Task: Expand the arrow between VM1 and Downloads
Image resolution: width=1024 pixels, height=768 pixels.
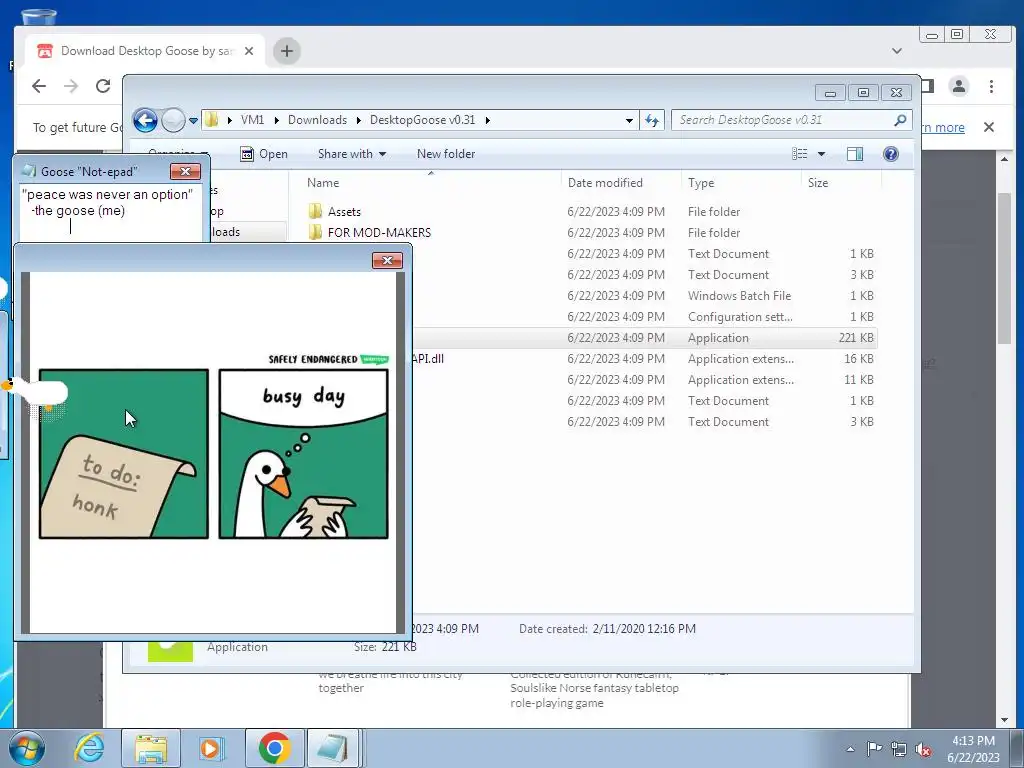Action: point(276,120)
